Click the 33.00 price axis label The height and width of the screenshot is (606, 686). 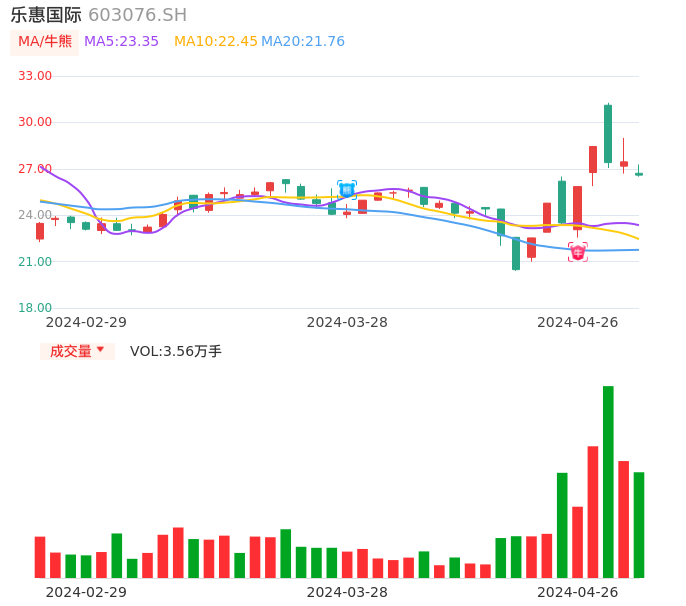point(35,76)
